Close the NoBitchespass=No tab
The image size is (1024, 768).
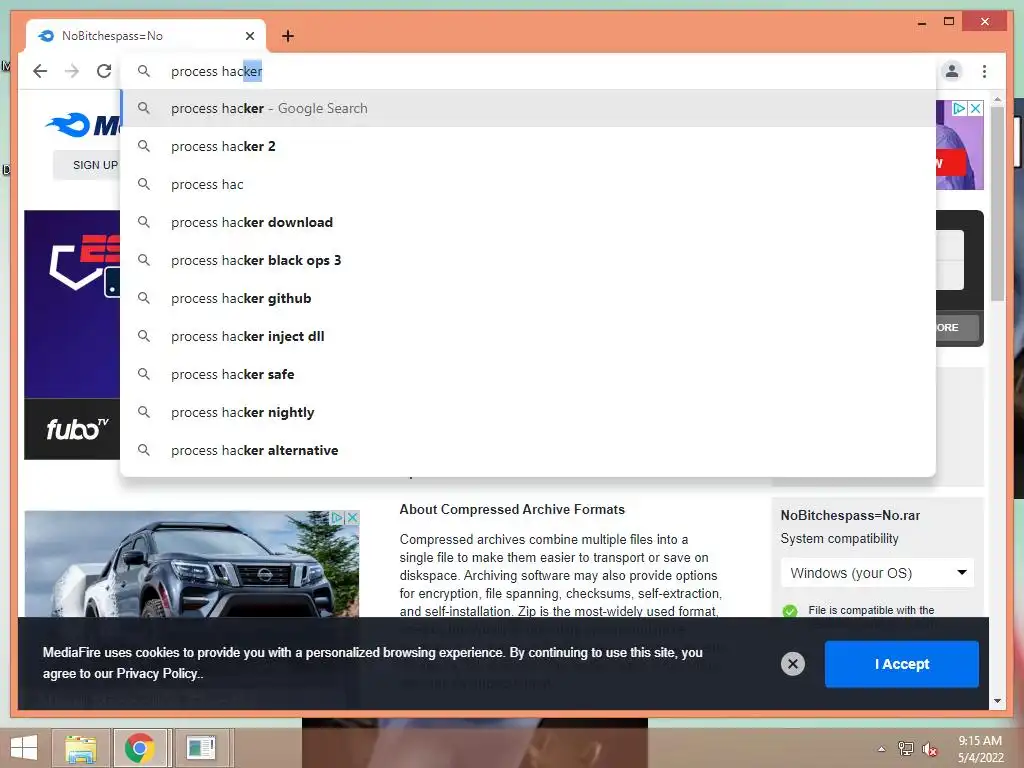pyautogui.click(x=249, y=36)
